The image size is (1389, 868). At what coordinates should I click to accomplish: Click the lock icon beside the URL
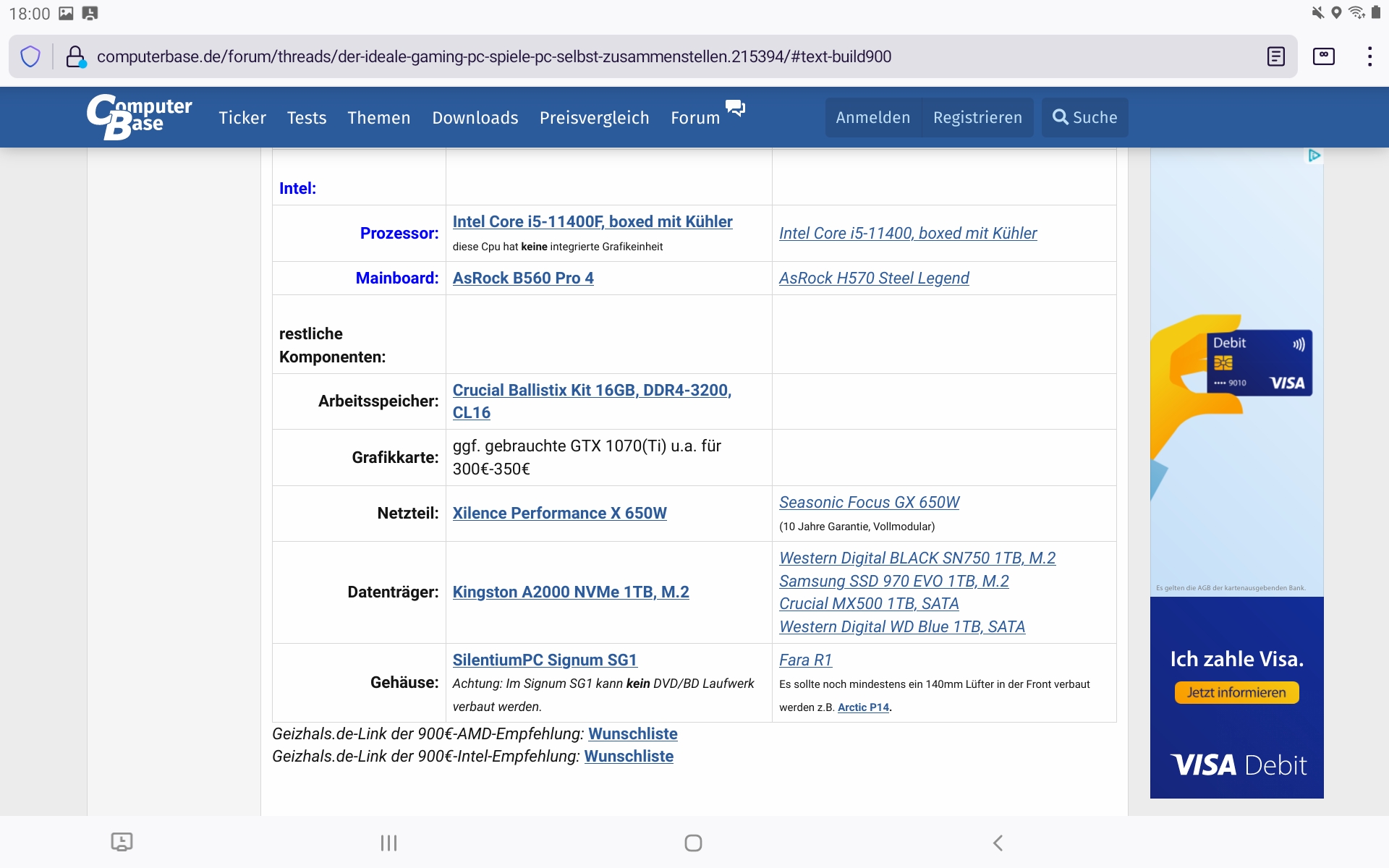point(75,56)
